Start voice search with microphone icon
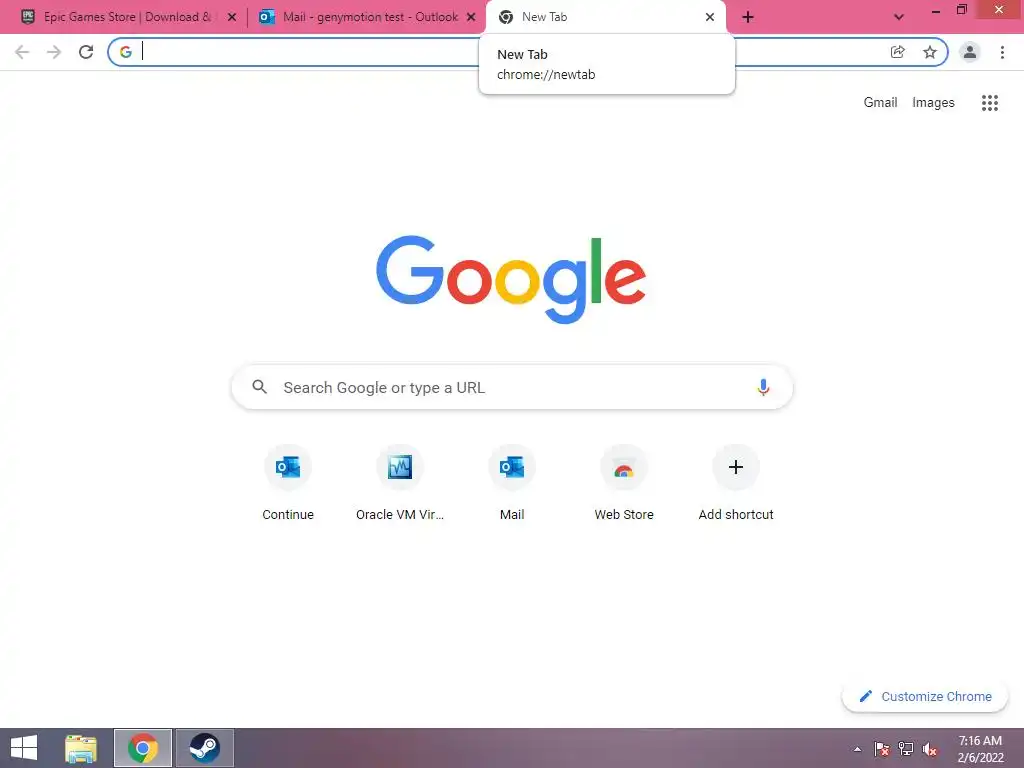 click(763, 387)
